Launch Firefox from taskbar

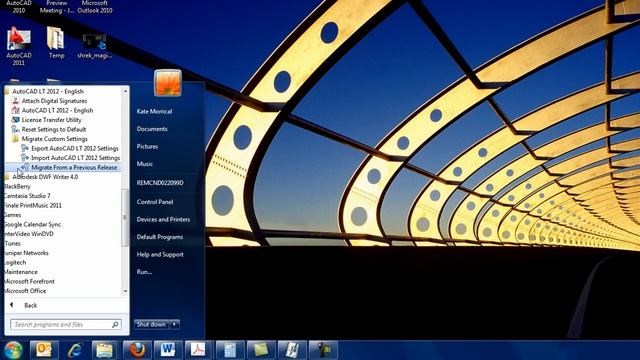pyautogui.click(x=137, y=350)
